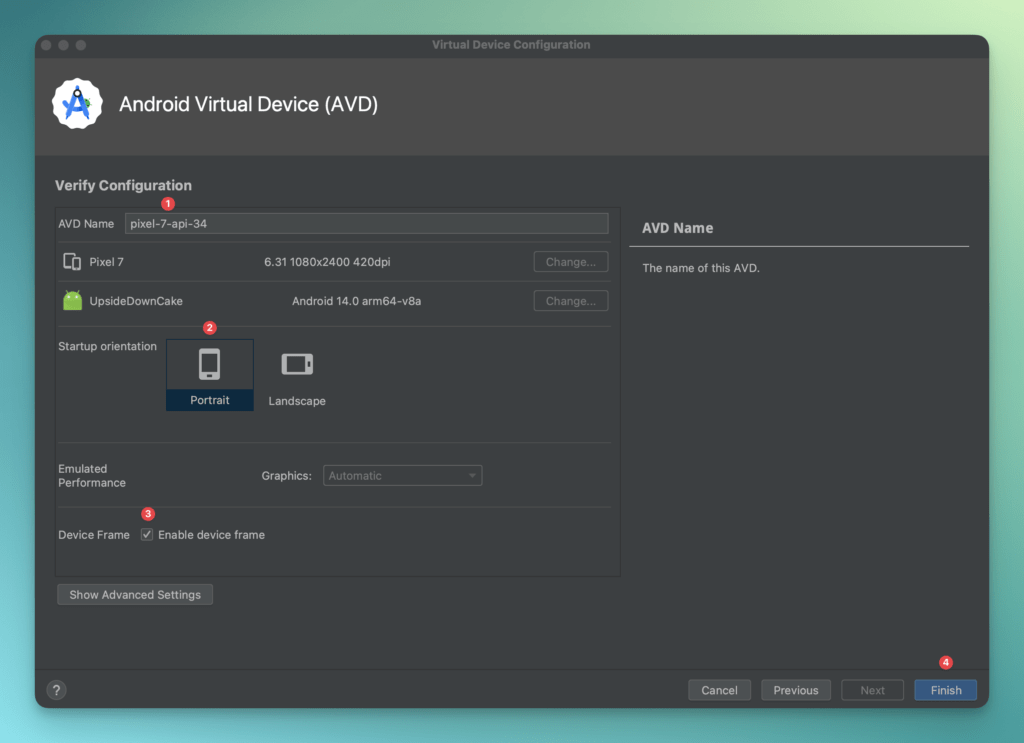
Task: Open the help question mark button
Action: tap(56, 690)
